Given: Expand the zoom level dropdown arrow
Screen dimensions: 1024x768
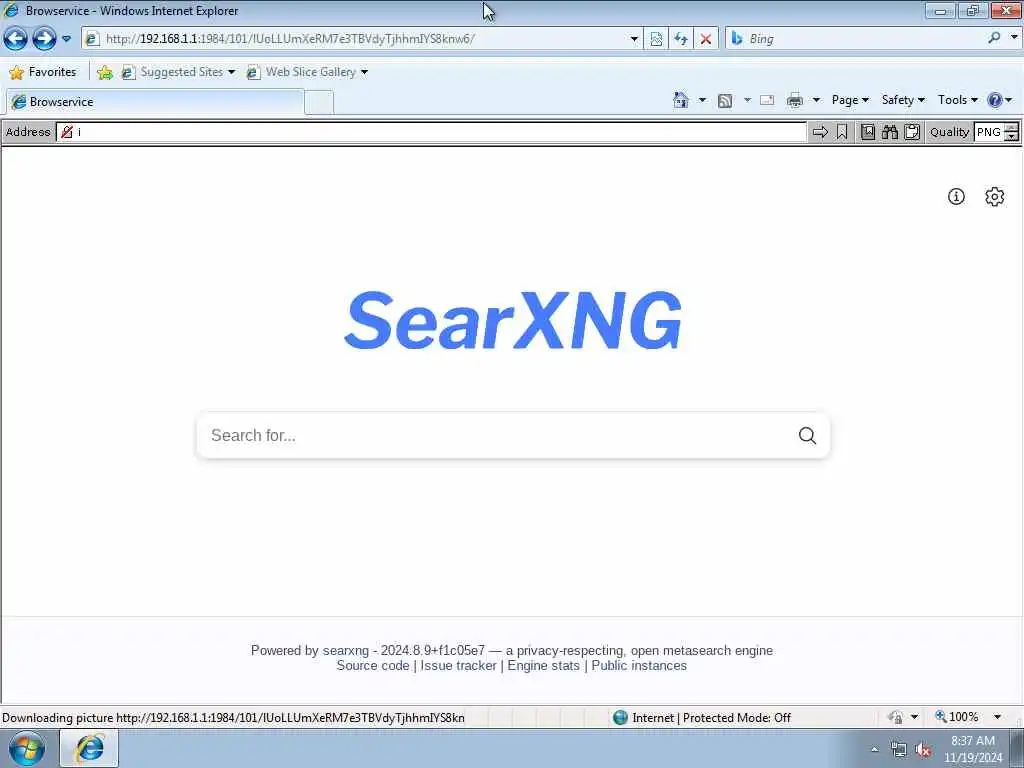Looking at the screenshot, I should 997,717.
